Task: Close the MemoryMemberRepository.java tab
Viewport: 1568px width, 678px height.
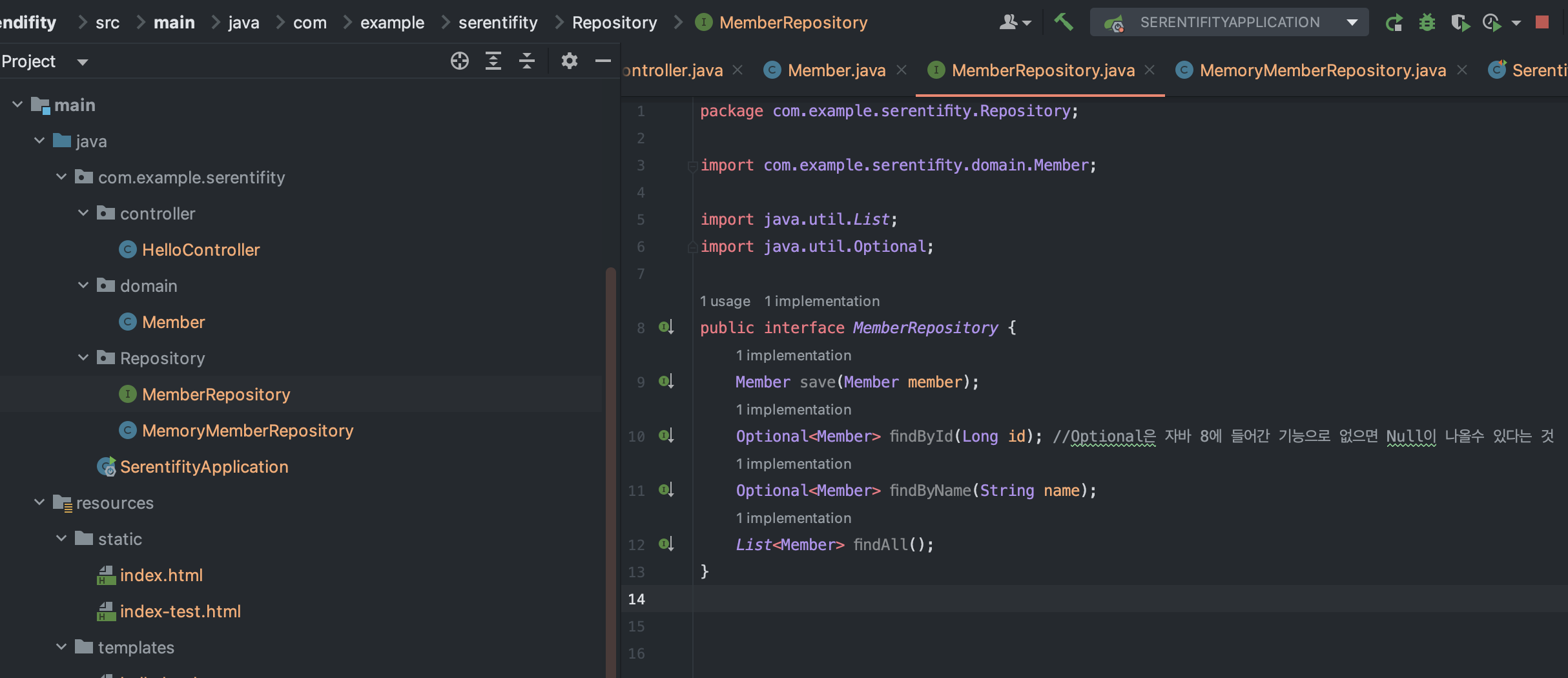Action: (x=1462, y=70)
